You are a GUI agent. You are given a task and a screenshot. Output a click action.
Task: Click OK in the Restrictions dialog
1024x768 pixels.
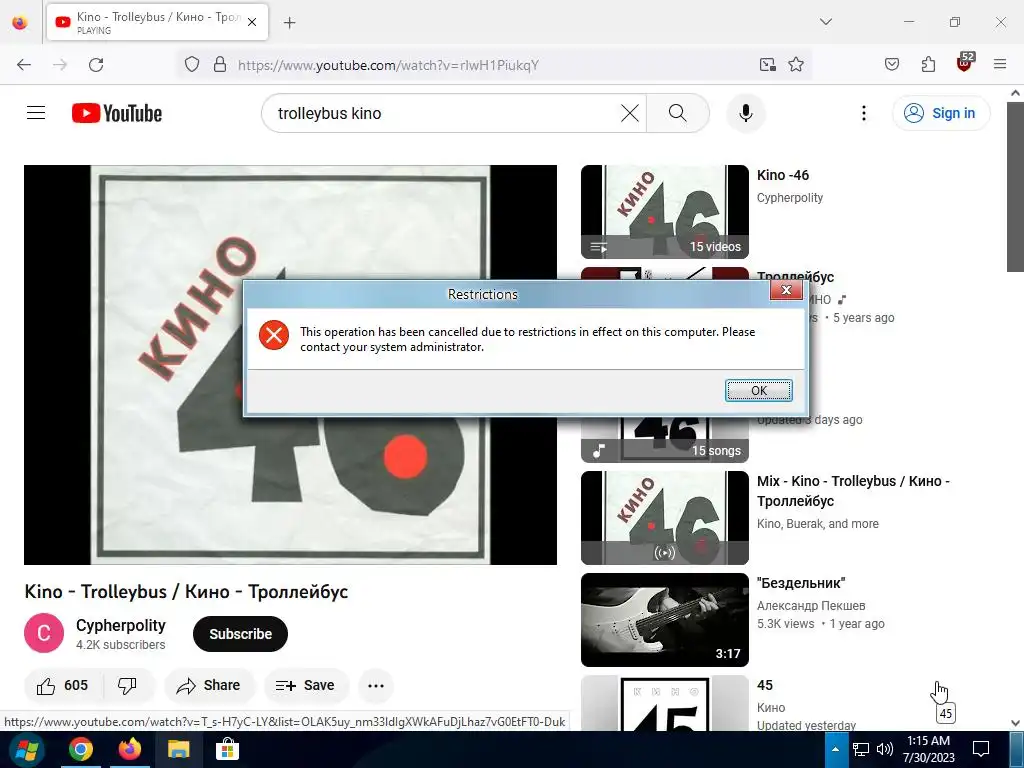(758, 391)
